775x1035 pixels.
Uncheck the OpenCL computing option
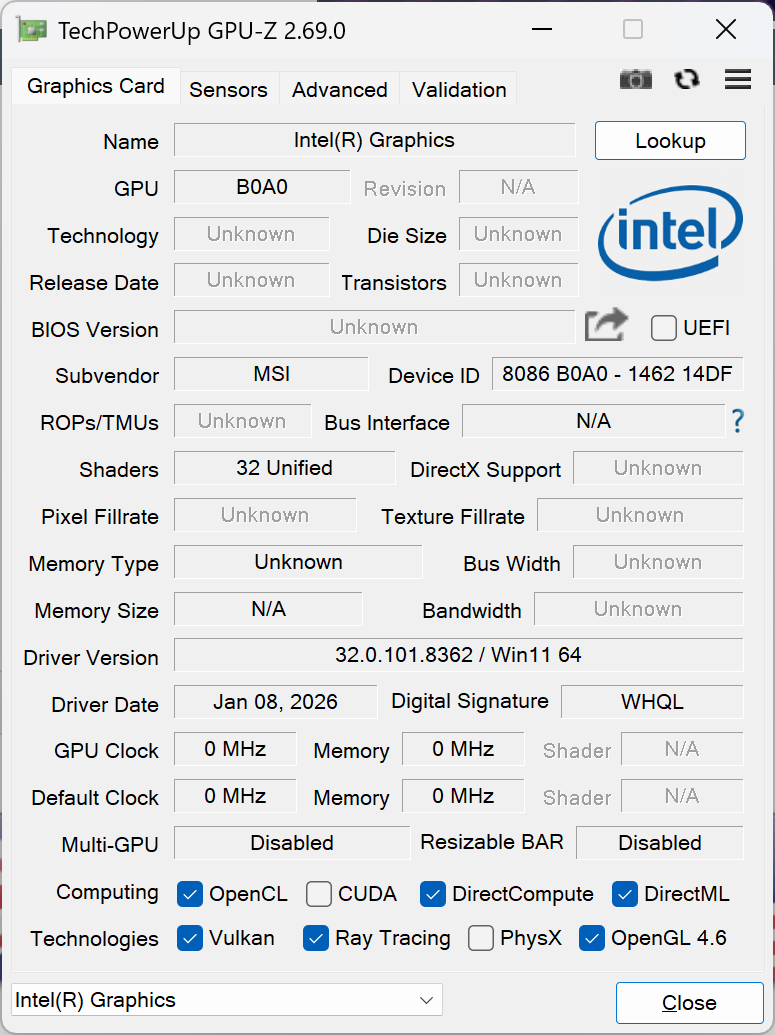[190, 894]
